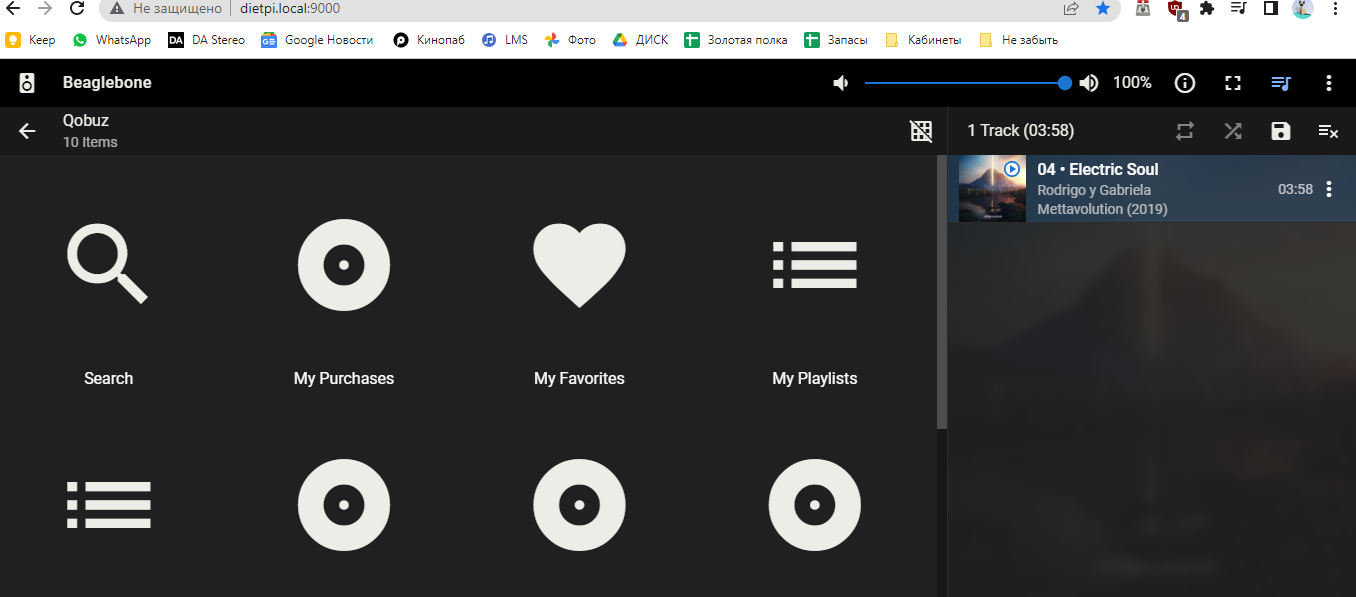This screenshot has height=597, width=1356.
Task: Open the WhatsApp bookmark
Action: (111, 40)
